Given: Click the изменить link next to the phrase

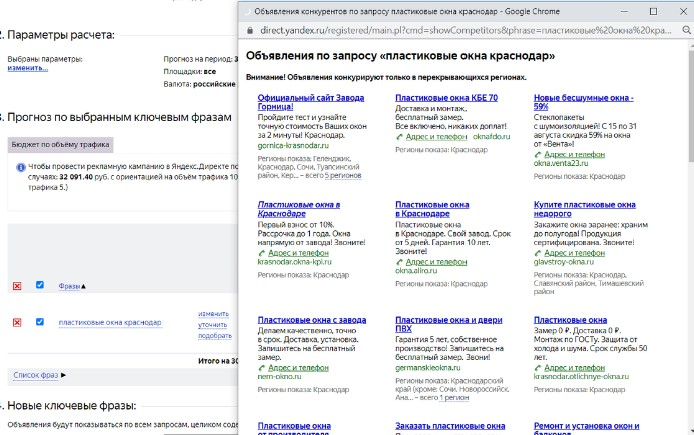Looking at the screenshot, I should tap(213, 313).
